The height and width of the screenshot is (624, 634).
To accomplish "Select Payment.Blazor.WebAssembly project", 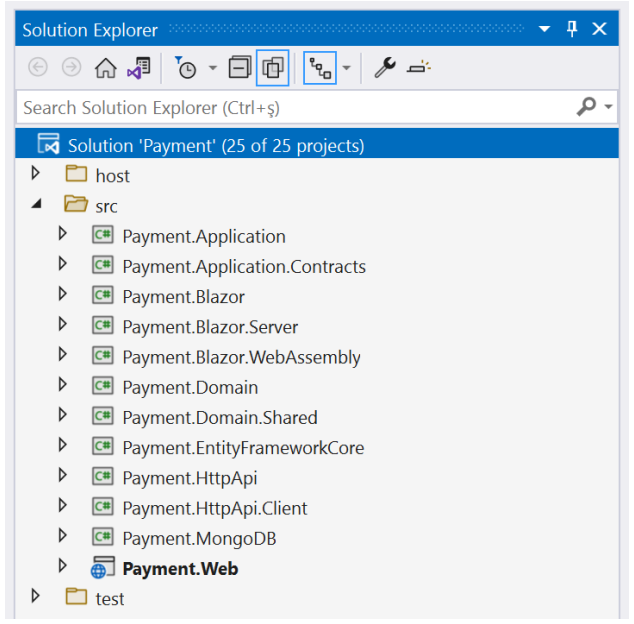I will point(241,357).
